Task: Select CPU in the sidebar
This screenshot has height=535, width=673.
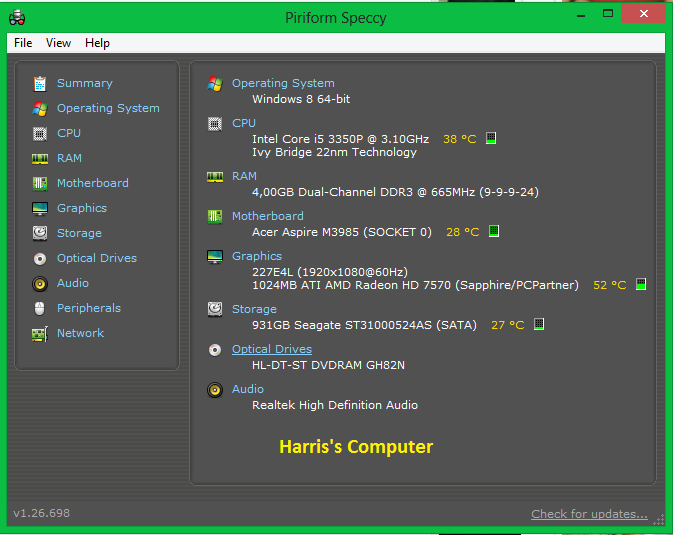Action: tap(69, 133)
